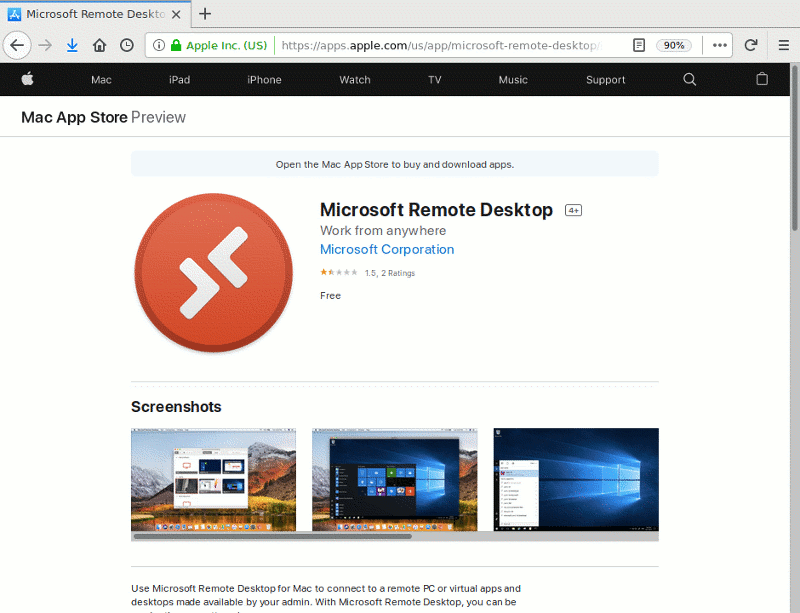Viewport: 800px width, 613px height.
Task: Click the 'Apple Inc. (US)' identity label
Action: pos(227,45)
